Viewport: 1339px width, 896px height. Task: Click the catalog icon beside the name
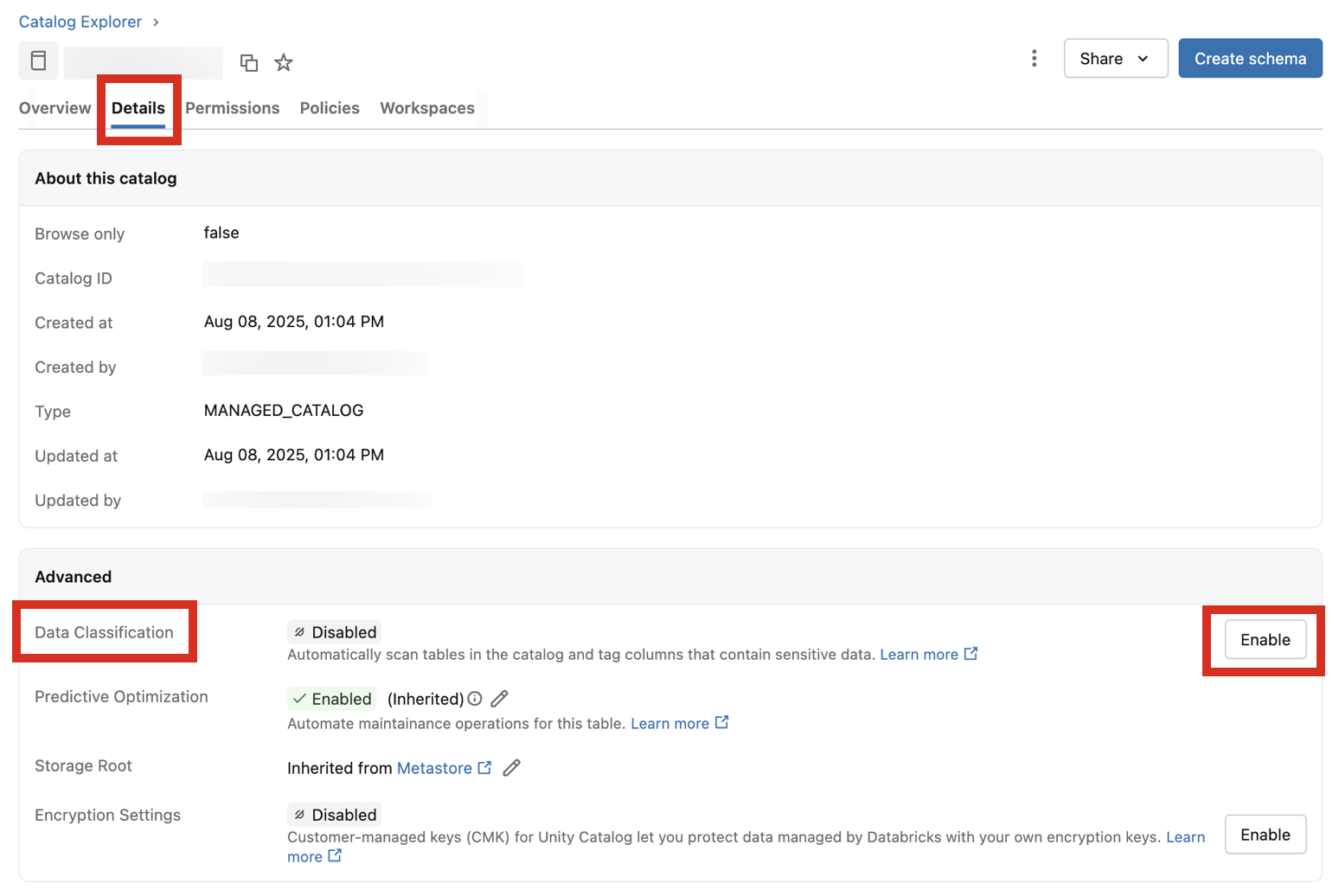(x=38, y=61)
